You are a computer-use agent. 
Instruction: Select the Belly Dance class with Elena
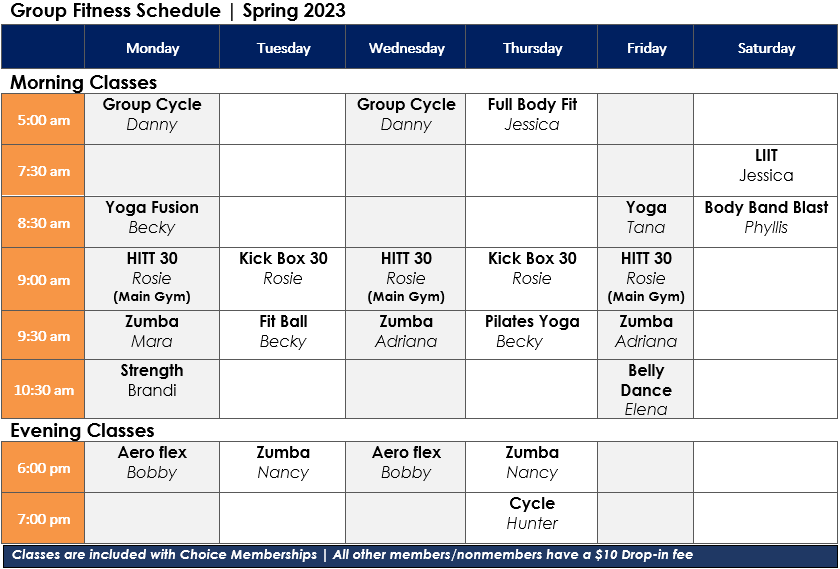point(646,389)
